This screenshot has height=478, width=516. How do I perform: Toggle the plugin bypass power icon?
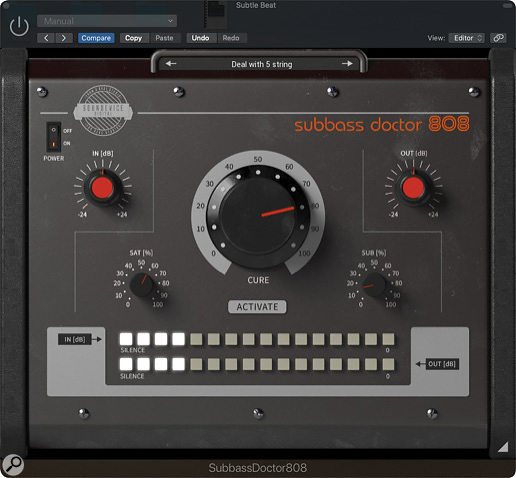coord(19,26)
